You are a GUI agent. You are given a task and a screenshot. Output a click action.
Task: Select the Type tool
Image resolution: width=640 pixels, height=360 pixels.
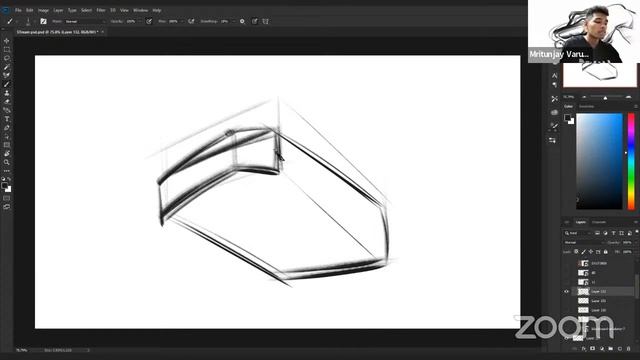(x=7, y=119)
